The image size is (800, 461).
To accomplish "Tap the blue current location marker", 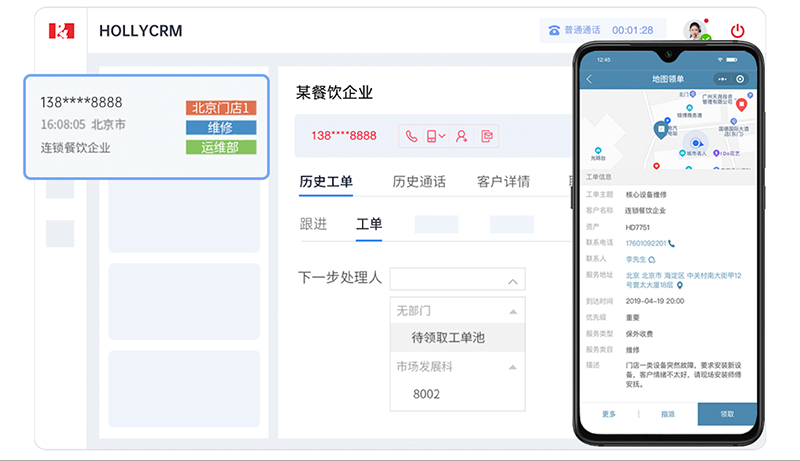I will pos(695,143).
